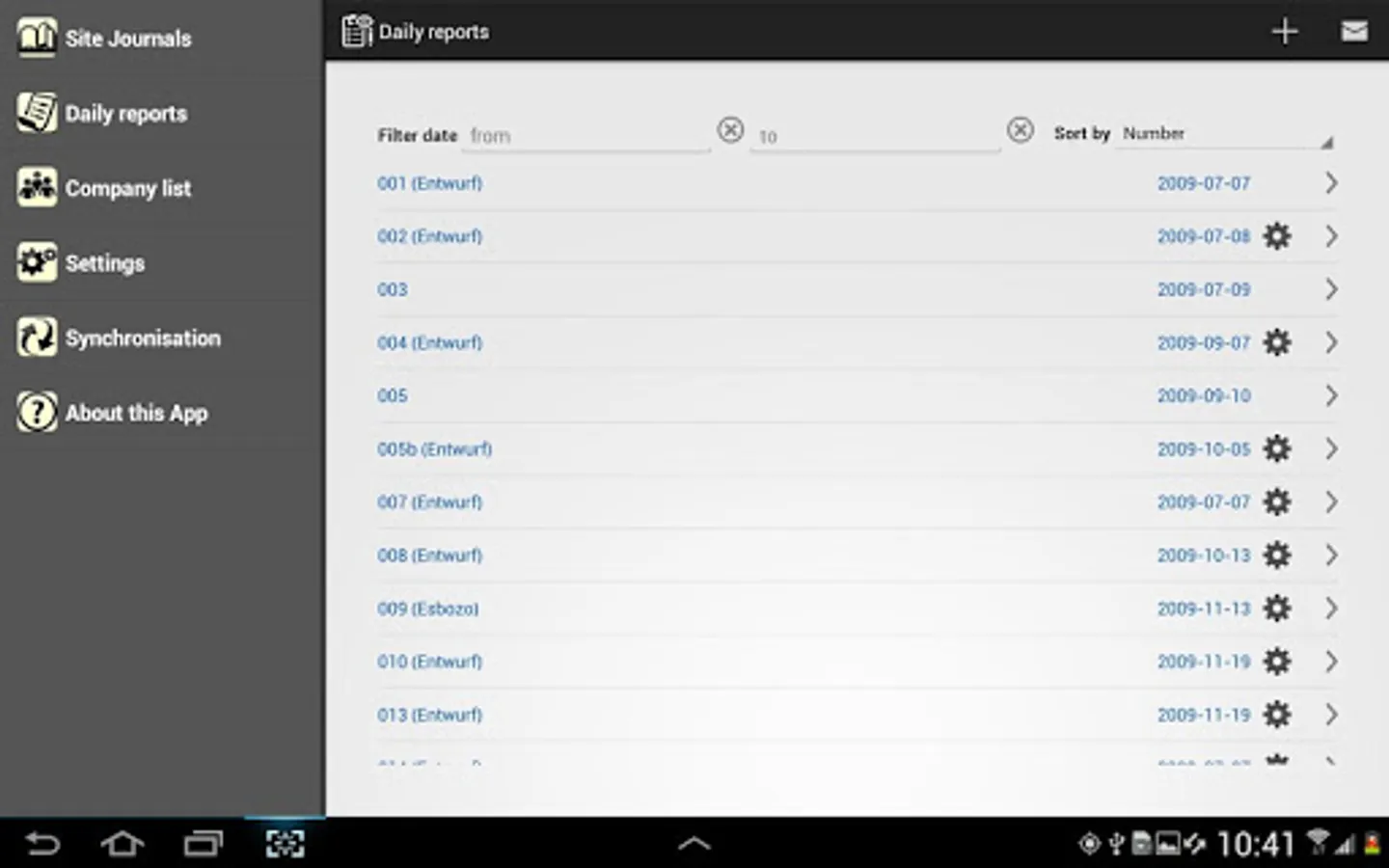Viewport: 1389px width, 868px height.
Task: Open the recent apps button
Action: click(x=204, y=844)
